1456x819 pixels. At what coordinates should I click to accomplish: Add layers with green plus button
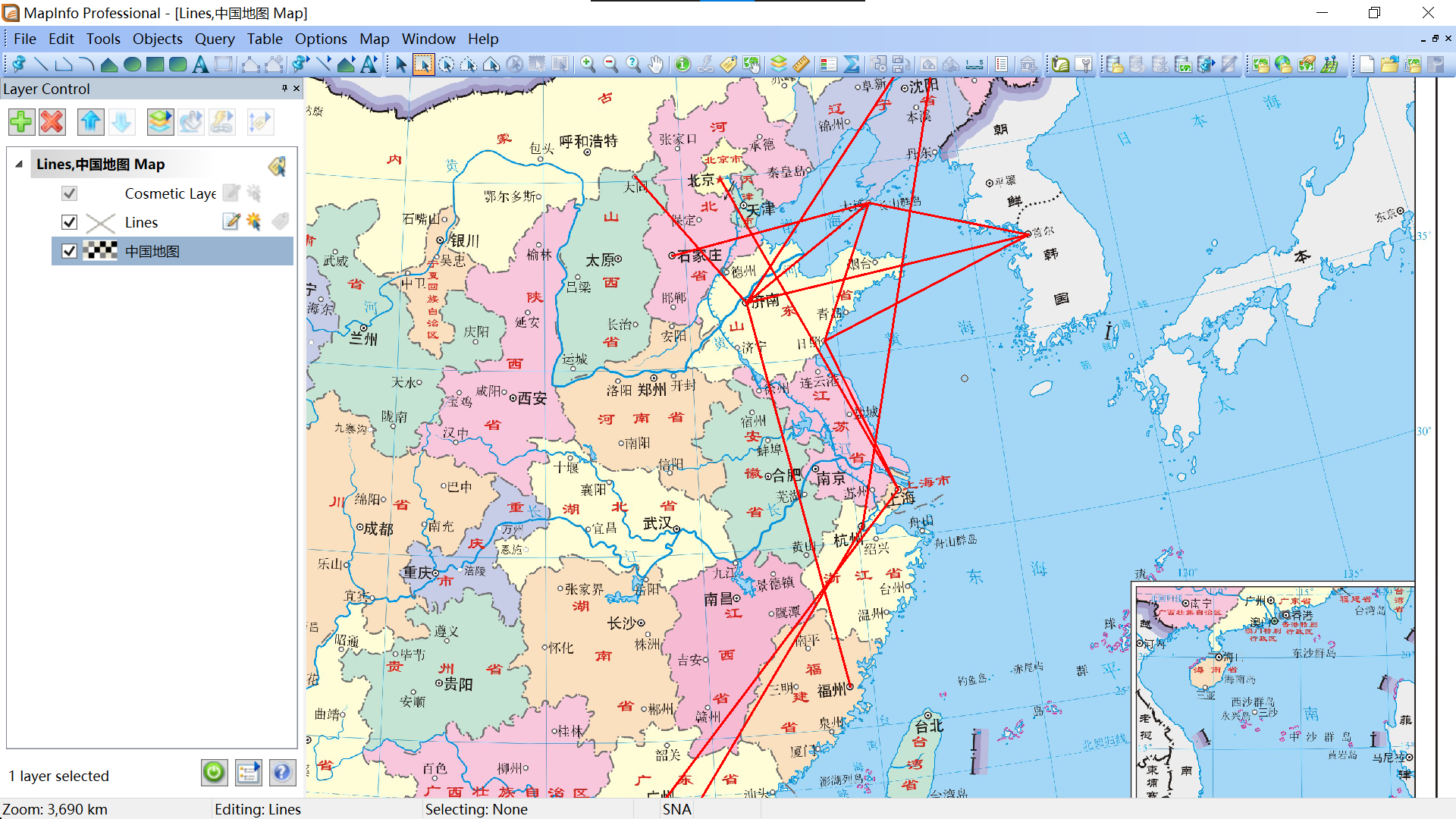tap(21, 122)
